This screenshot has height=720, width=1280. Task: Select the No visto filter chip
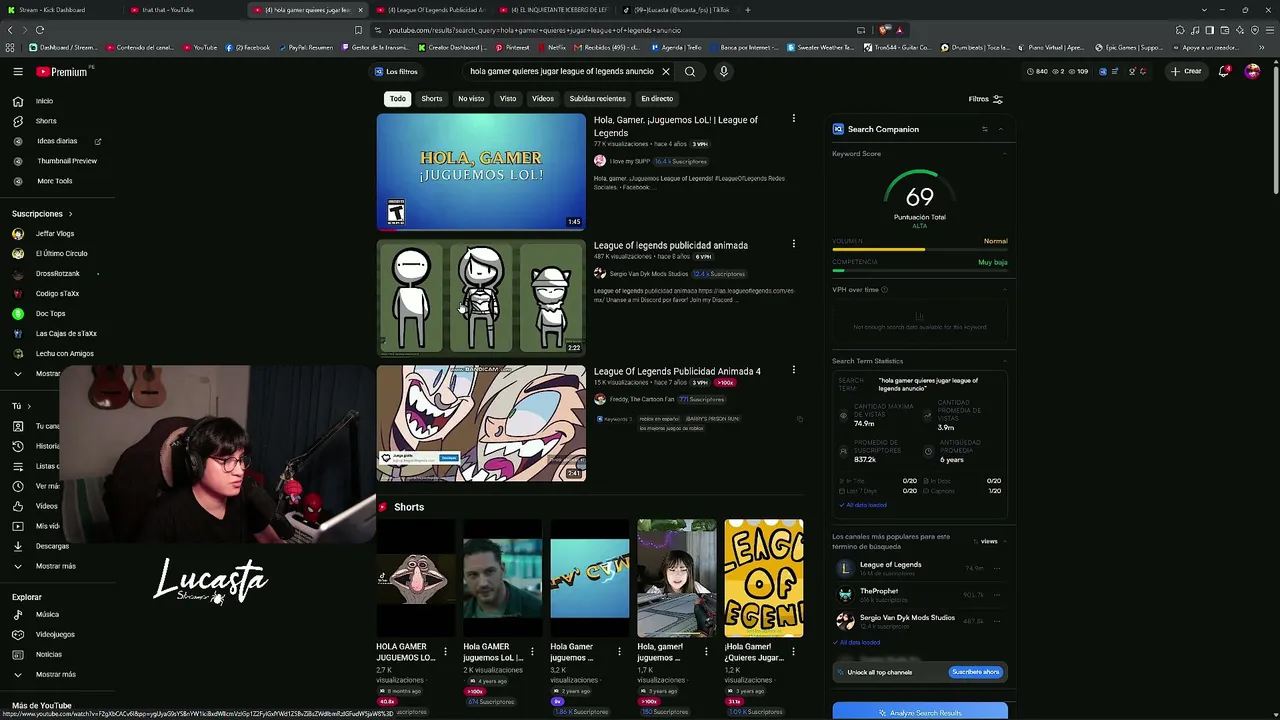471,99
